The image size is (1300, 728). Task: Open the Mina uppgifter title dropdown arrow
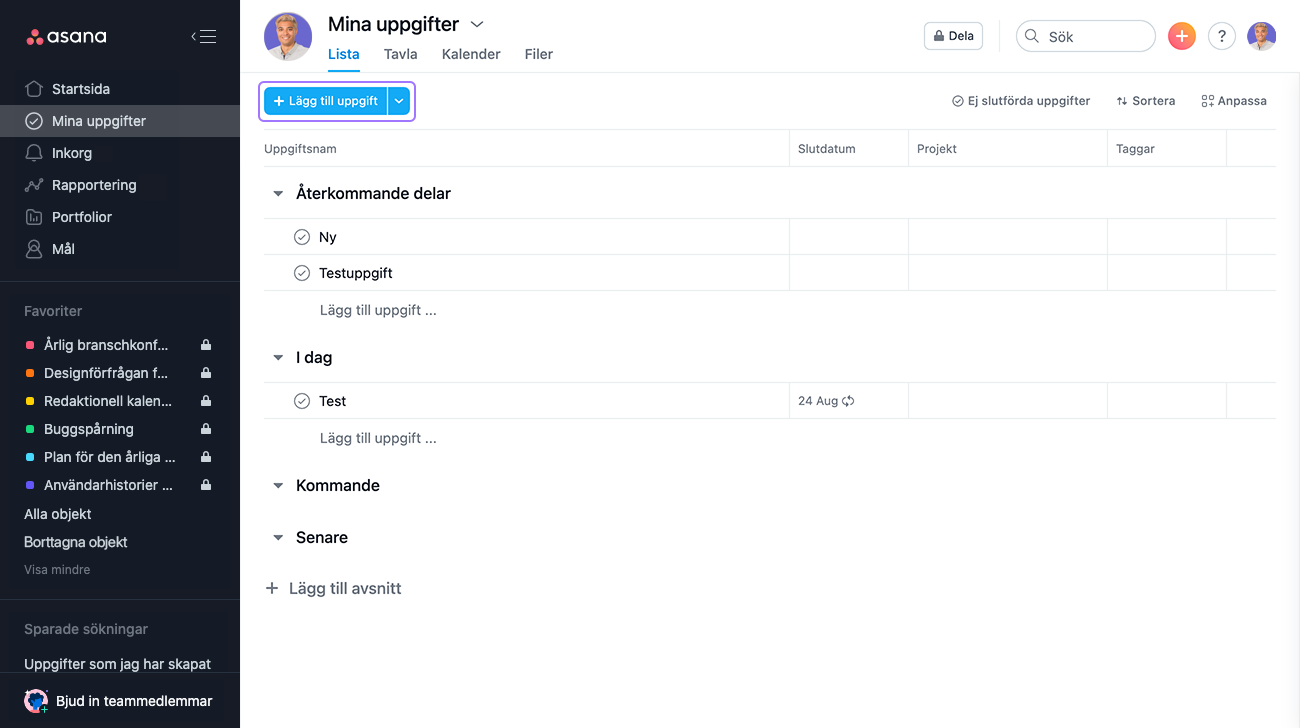(x=477, y=24)
